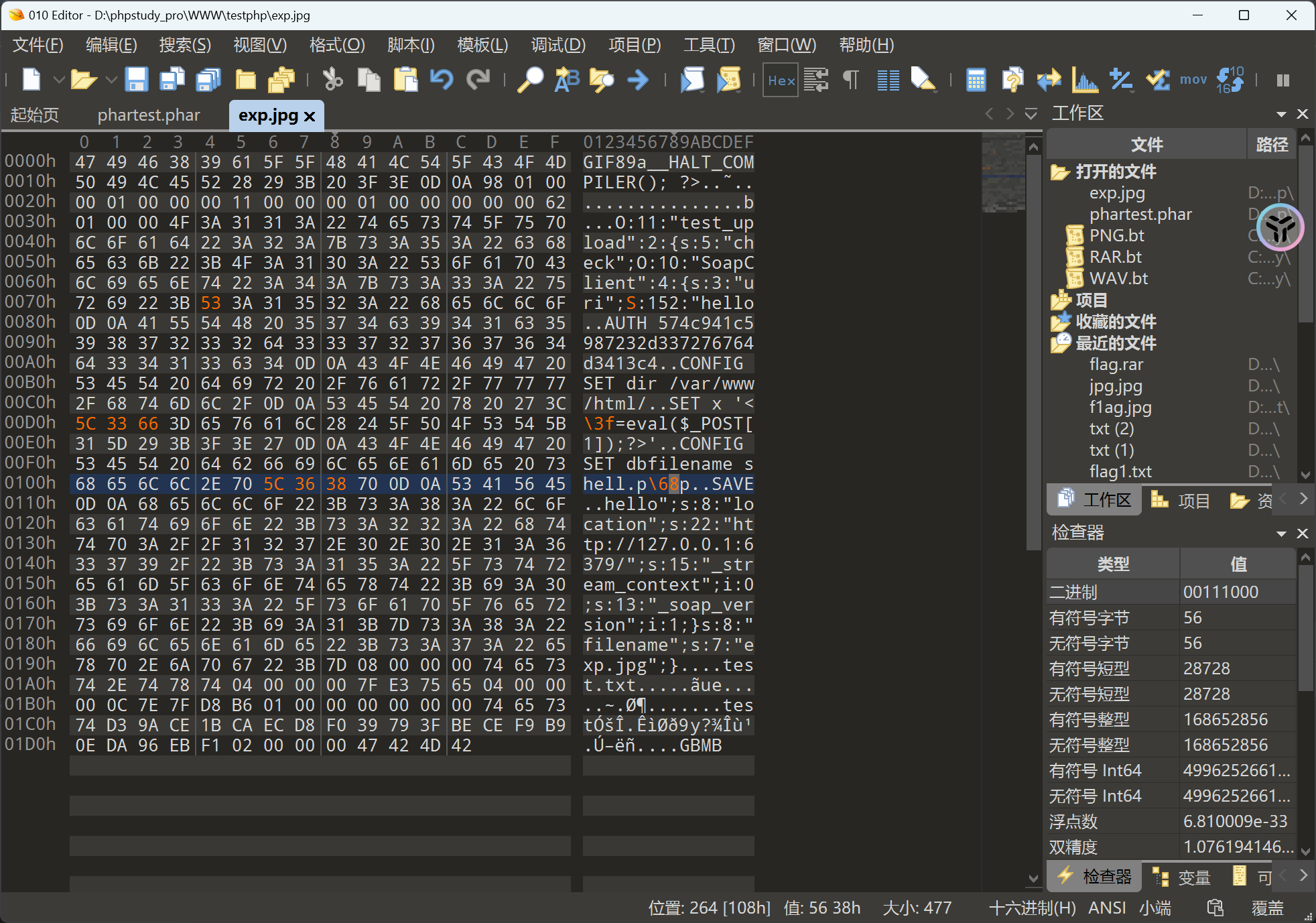Image resolution: width=1316 pixels, height=923 pixels.
Task: Click the Run Template icon
Action: coord(728,80)
